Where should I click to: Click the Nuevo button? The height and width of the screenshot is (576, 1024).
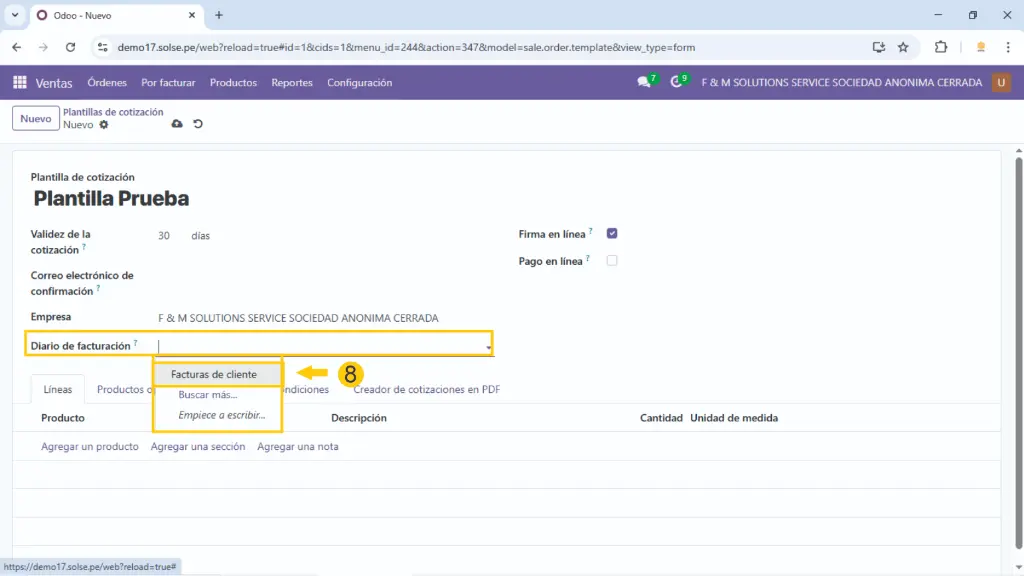click(36, 118)
